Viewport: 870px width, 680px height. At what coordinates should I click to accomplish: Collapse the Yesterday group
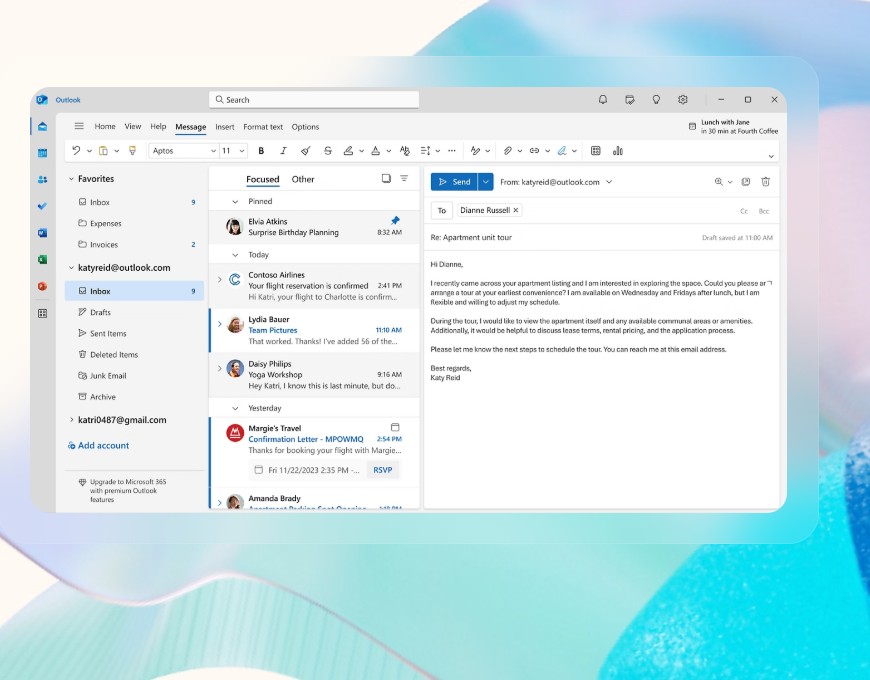(x=235, y=408)
